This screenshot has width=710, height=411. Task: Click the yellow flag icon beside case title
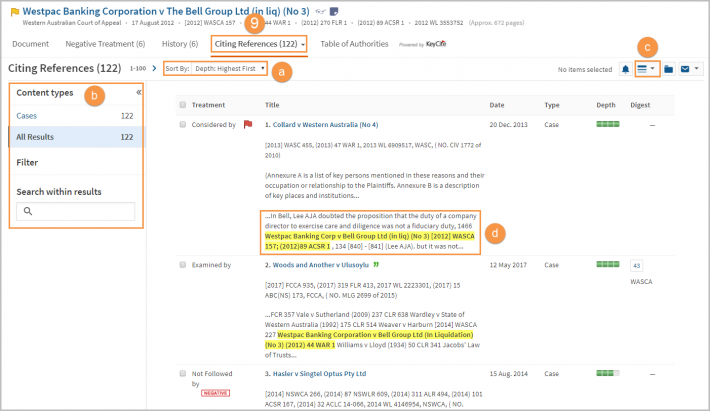15,12
